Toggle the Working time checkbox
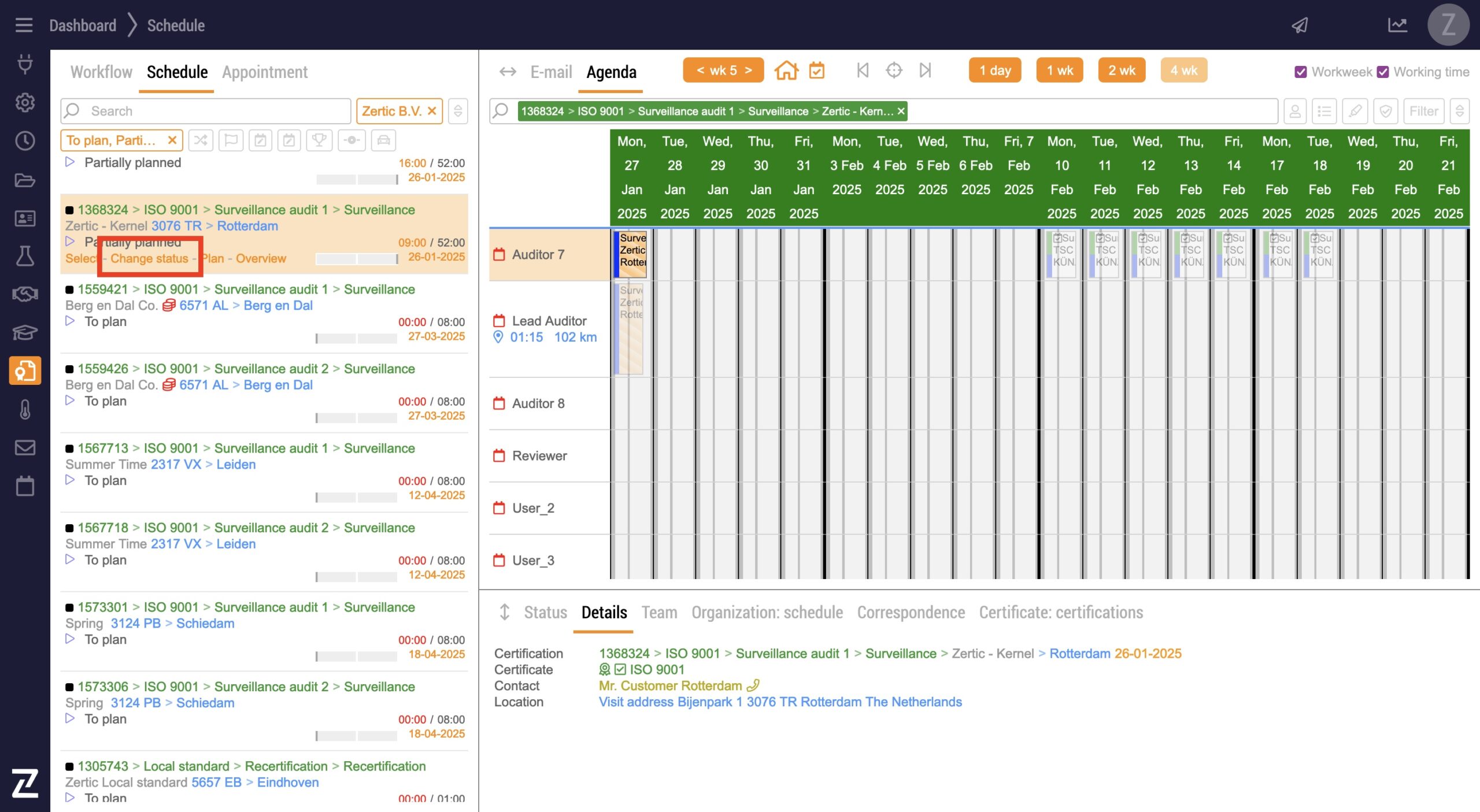 pos(1383,72)
